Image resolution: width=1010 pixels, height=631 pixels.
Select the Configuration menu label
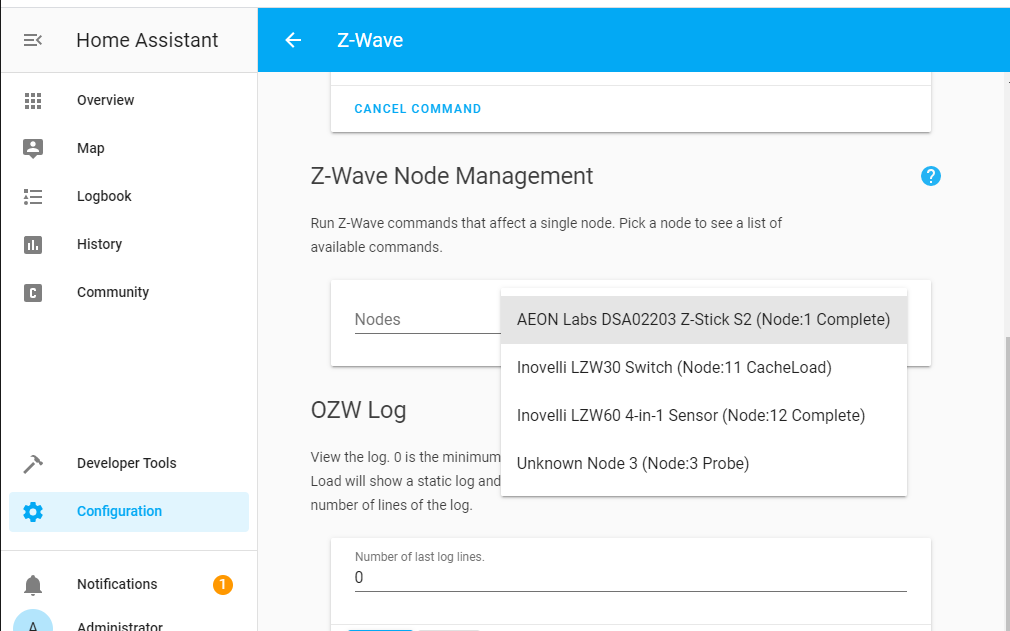(x=119, y=511)
